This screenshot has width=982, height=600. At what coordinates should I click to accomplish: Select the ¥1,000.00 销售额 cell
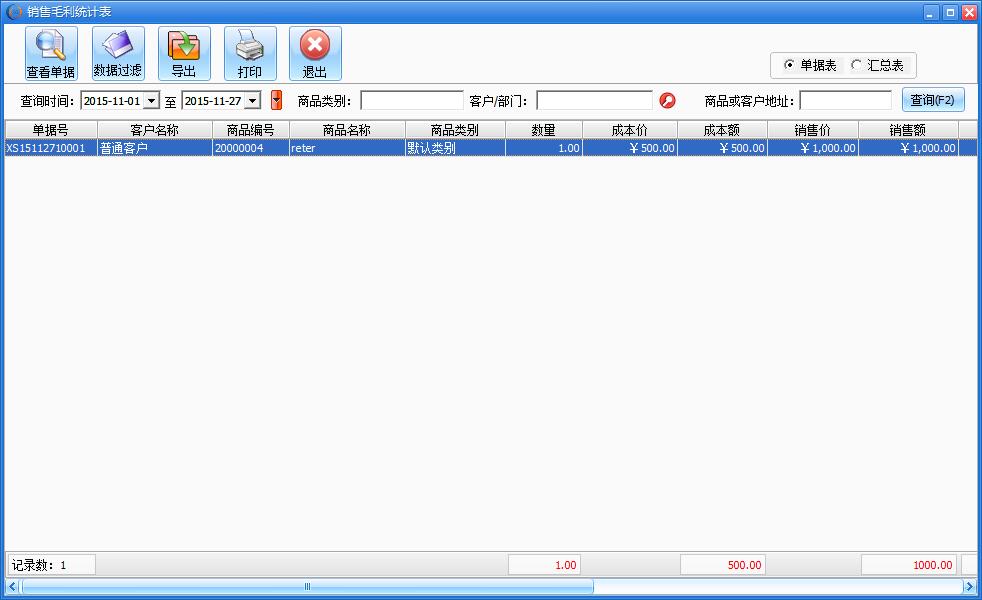(908, 148)
